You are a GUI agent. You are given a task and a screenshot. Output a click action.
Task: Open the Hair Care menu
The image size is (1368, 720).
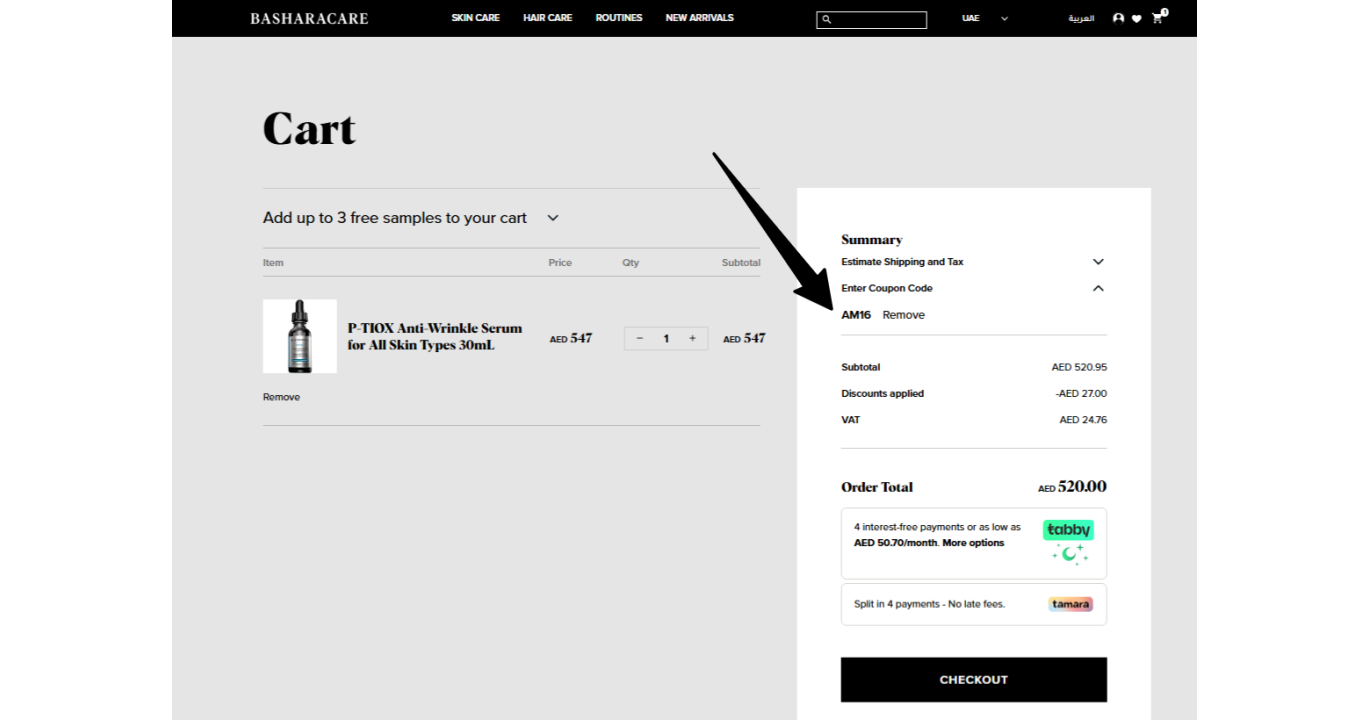547,18
